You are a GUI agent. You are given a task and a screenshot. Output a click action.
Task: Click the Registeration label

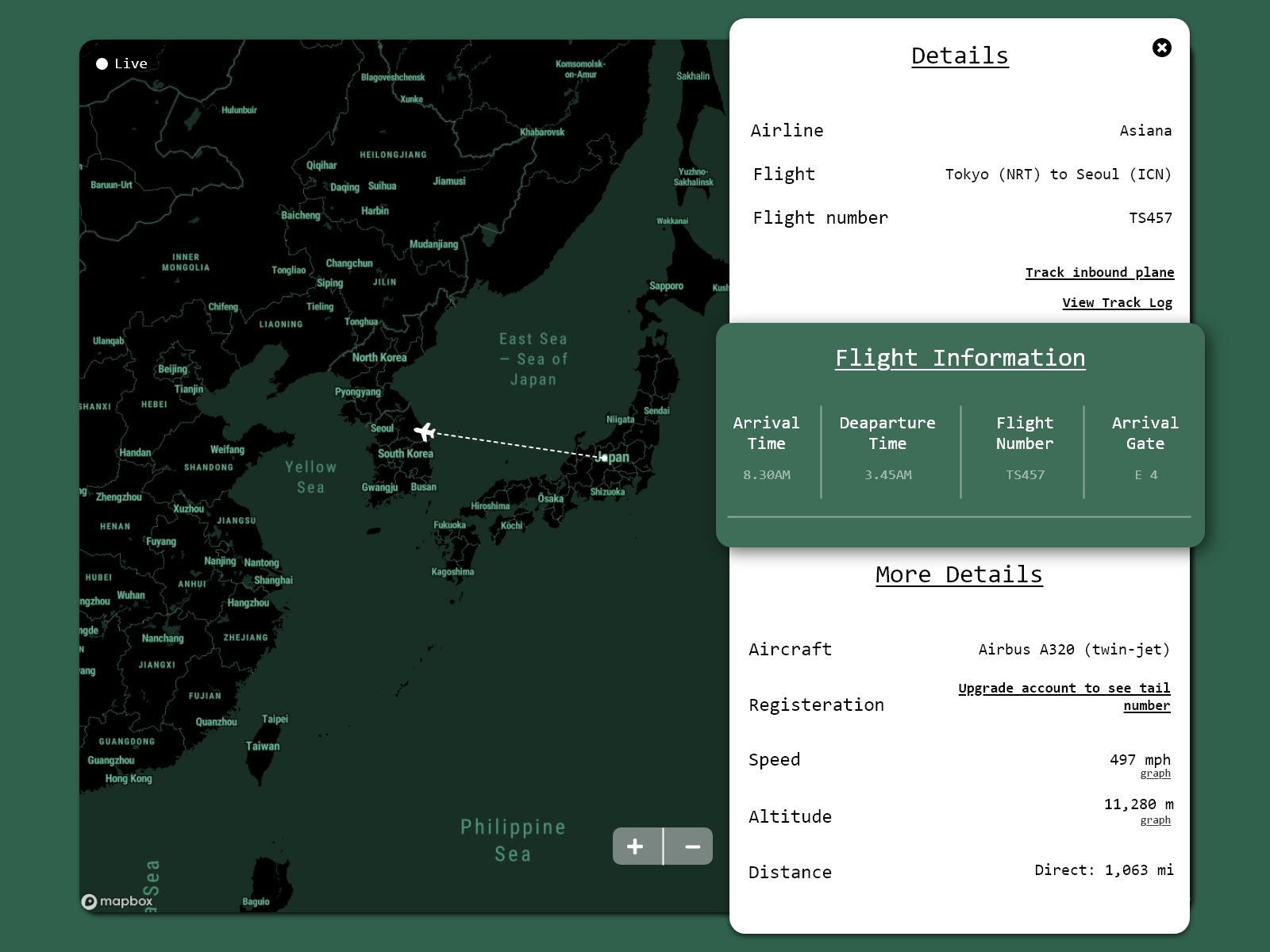(x=816, y=704)
